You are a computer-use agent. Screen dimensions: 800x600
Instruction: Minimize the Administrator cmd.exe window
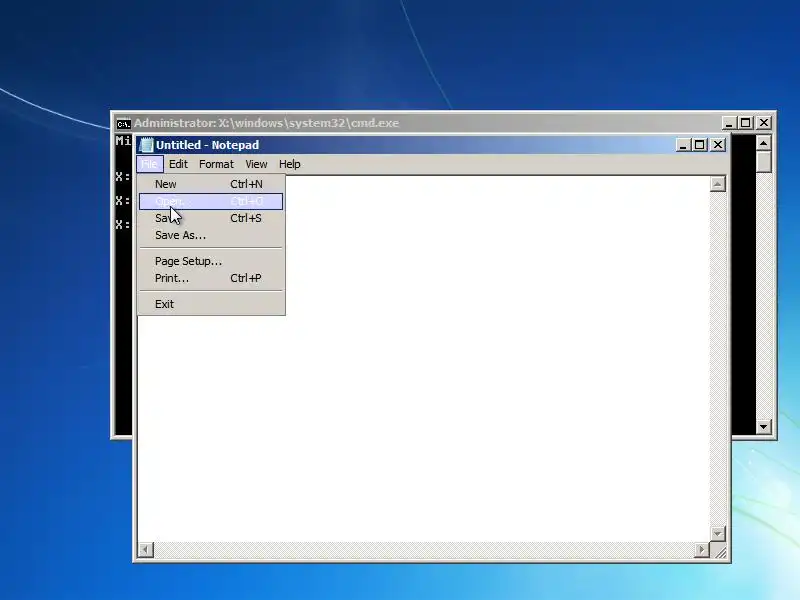[x=729, y=123]
